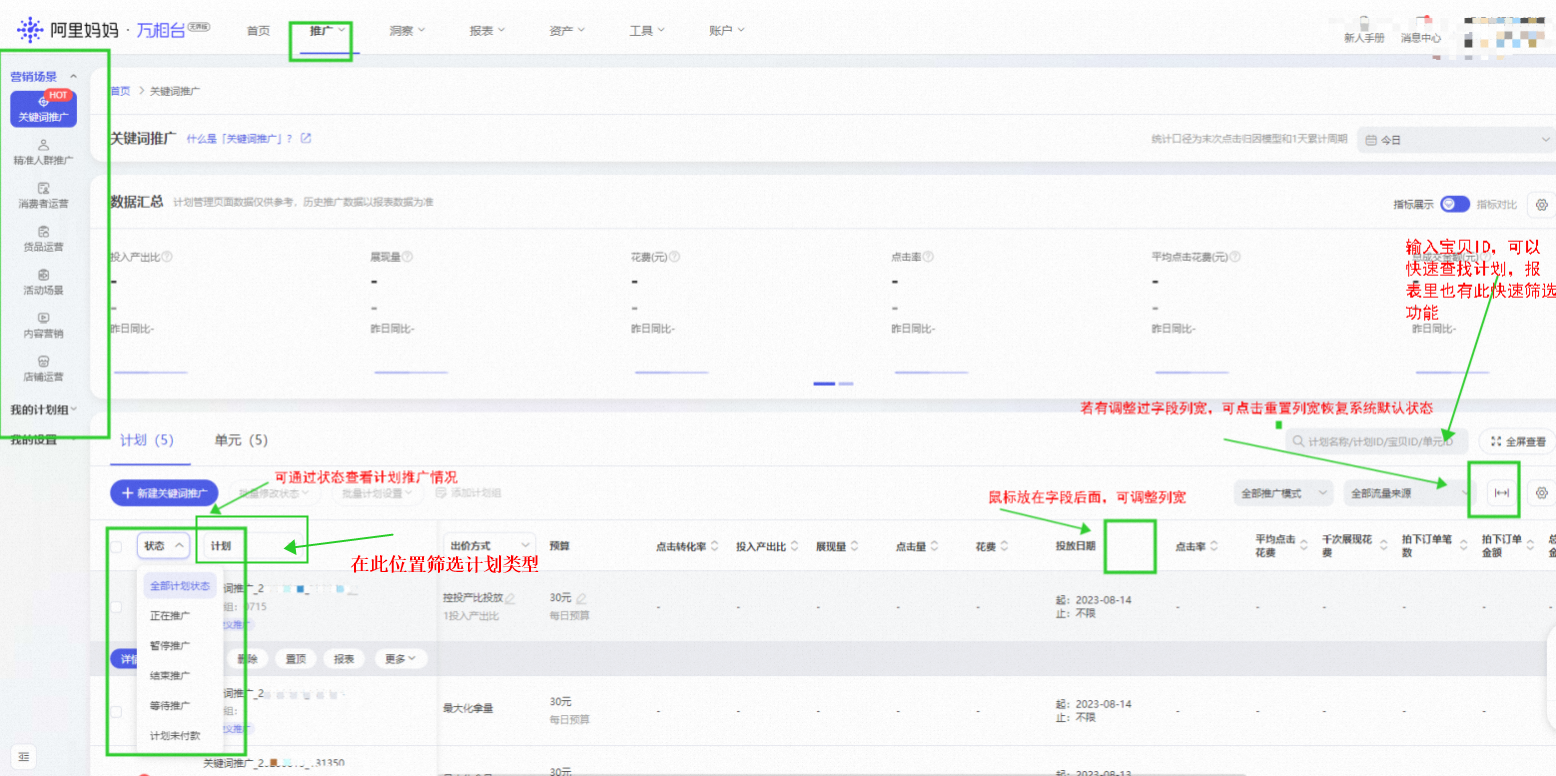1556x776 pixels.
Task: Open the 消息中心 message icon
Action: (x=1421, y=22)
